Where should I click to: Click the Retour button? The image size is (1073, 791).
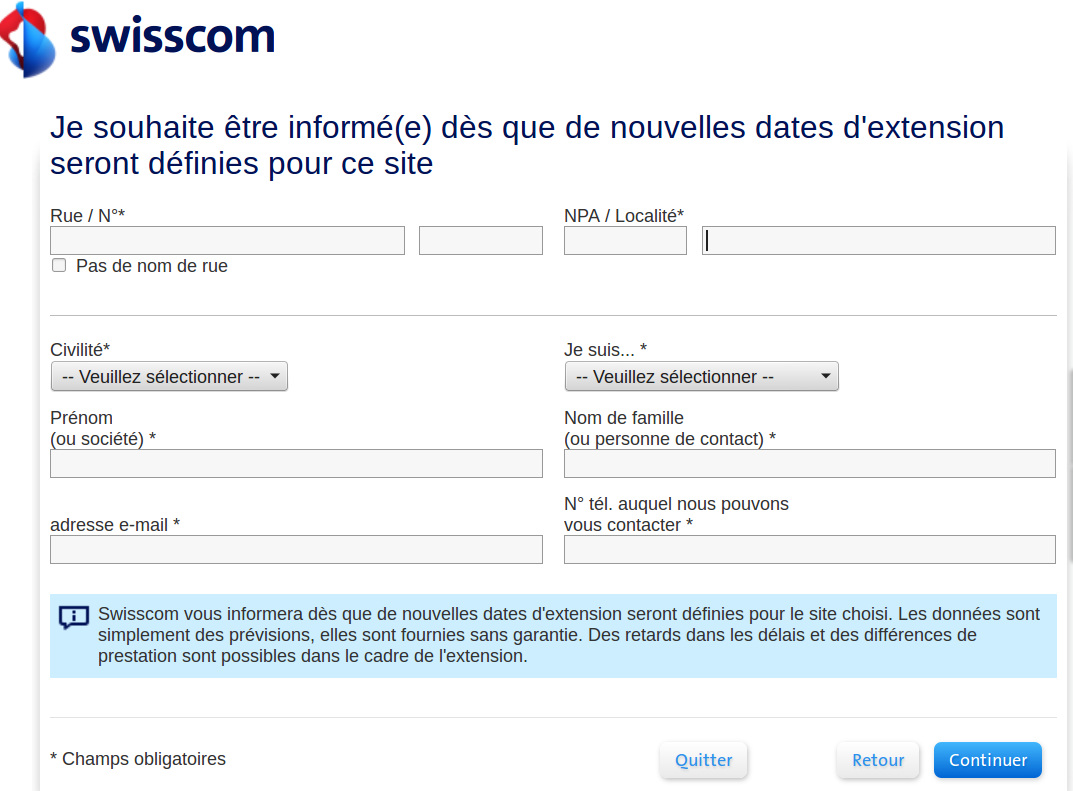point(877,760)
